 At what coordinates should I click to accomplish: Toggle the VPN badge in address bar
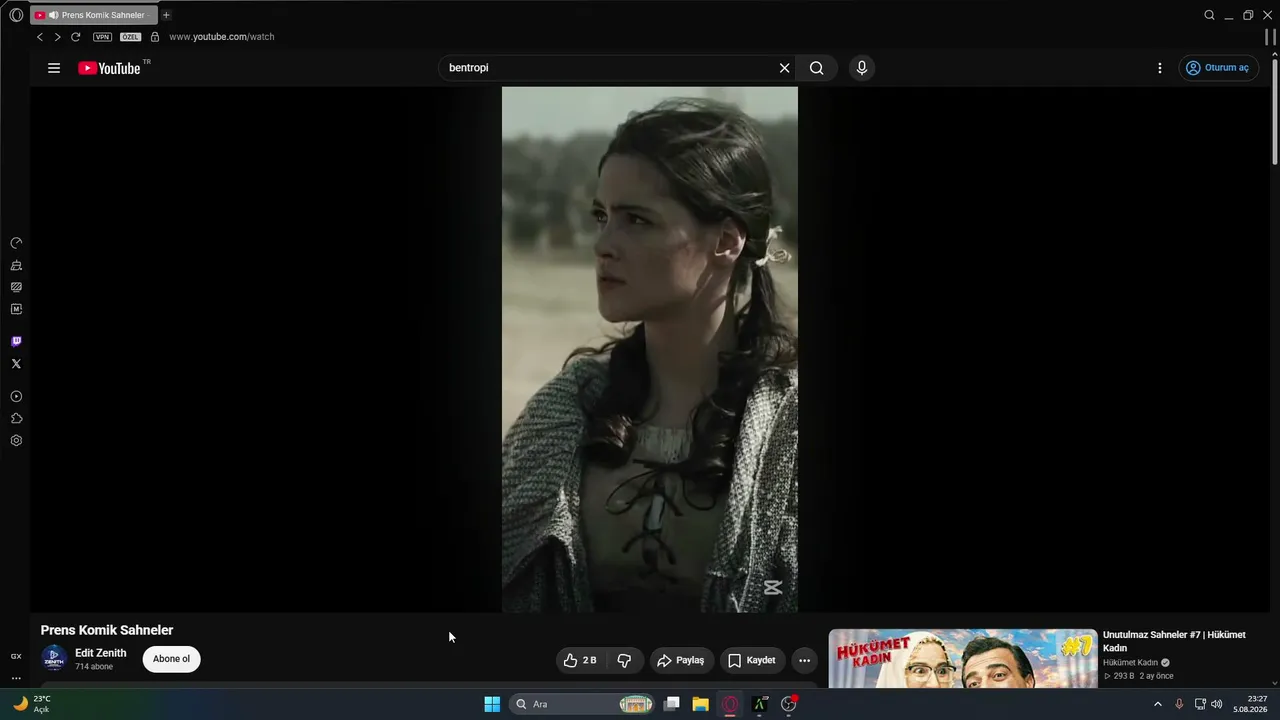[x=102, y=37]
